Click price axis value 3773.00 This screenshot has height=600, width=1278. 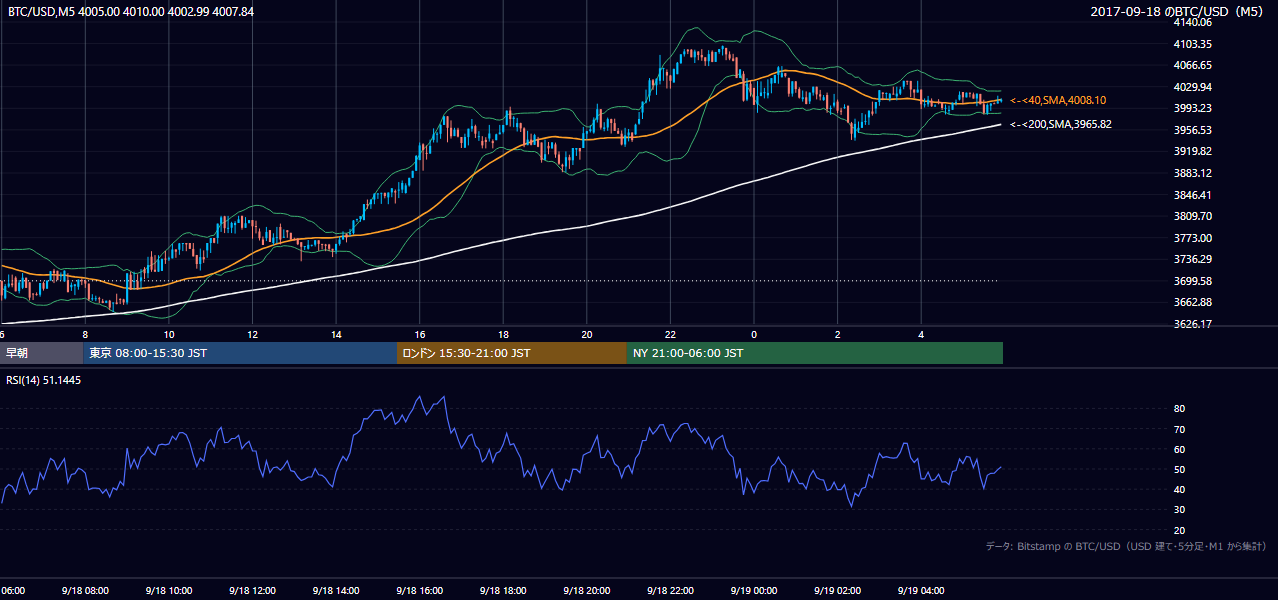pos(1193,238)
